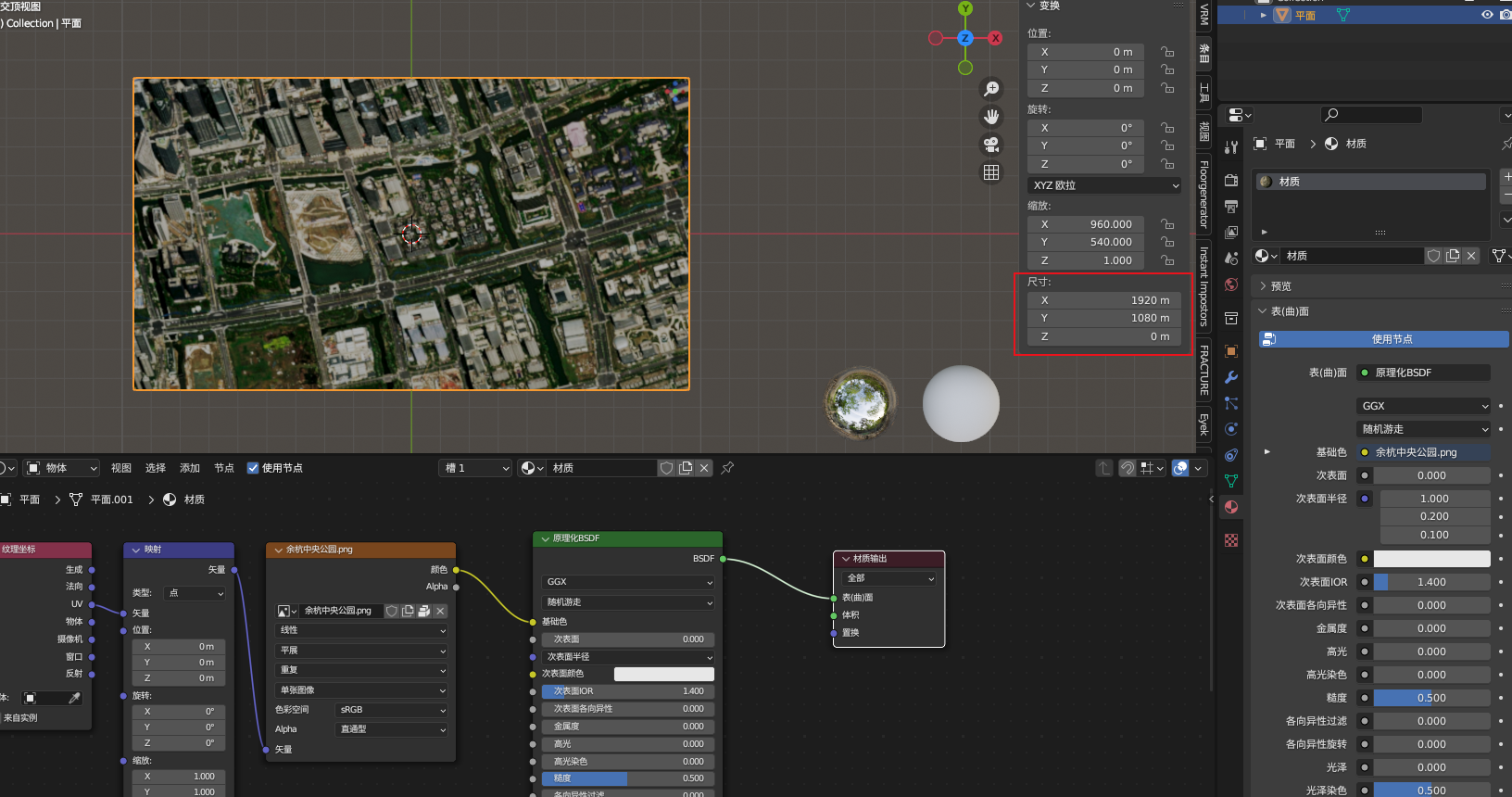Open the Render properties tab icon
This screenshot has height=797, width=1512.
coord(1231,181)
